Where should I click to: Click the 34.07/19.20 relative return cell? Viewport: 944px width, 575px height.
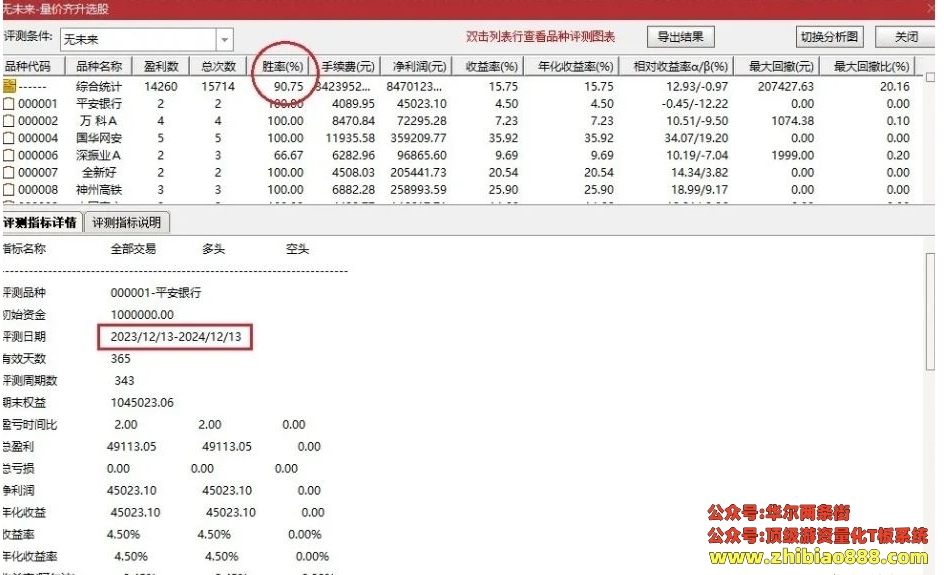coord(696,138)
